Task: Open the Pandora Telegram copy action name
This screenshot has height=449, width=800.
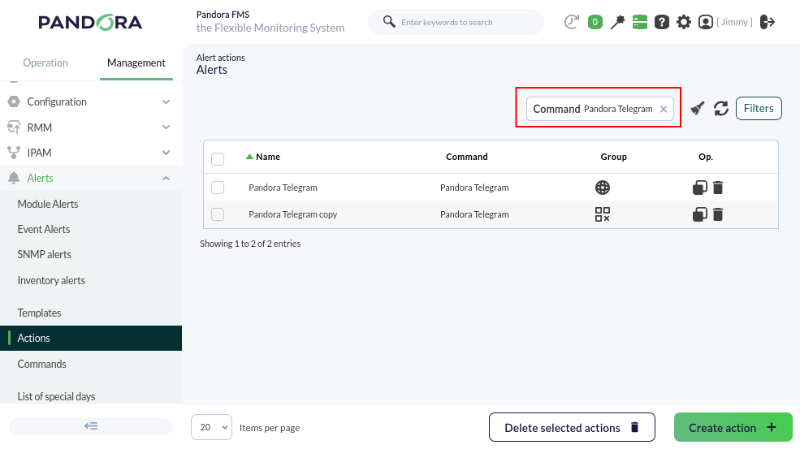Action: [293, 214]
